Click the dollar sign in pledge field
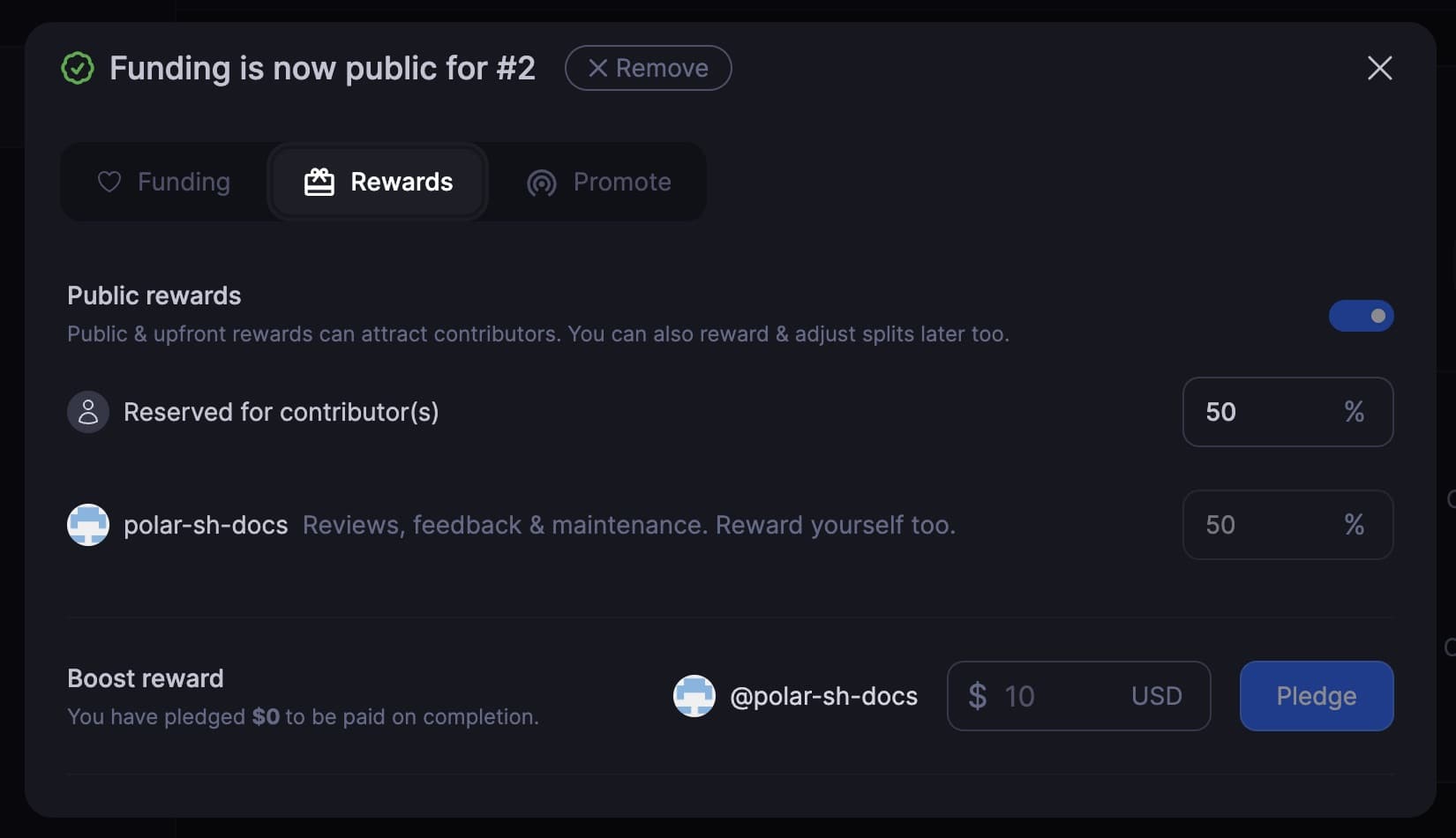The image size is (1456, 838). coord(977,696)
